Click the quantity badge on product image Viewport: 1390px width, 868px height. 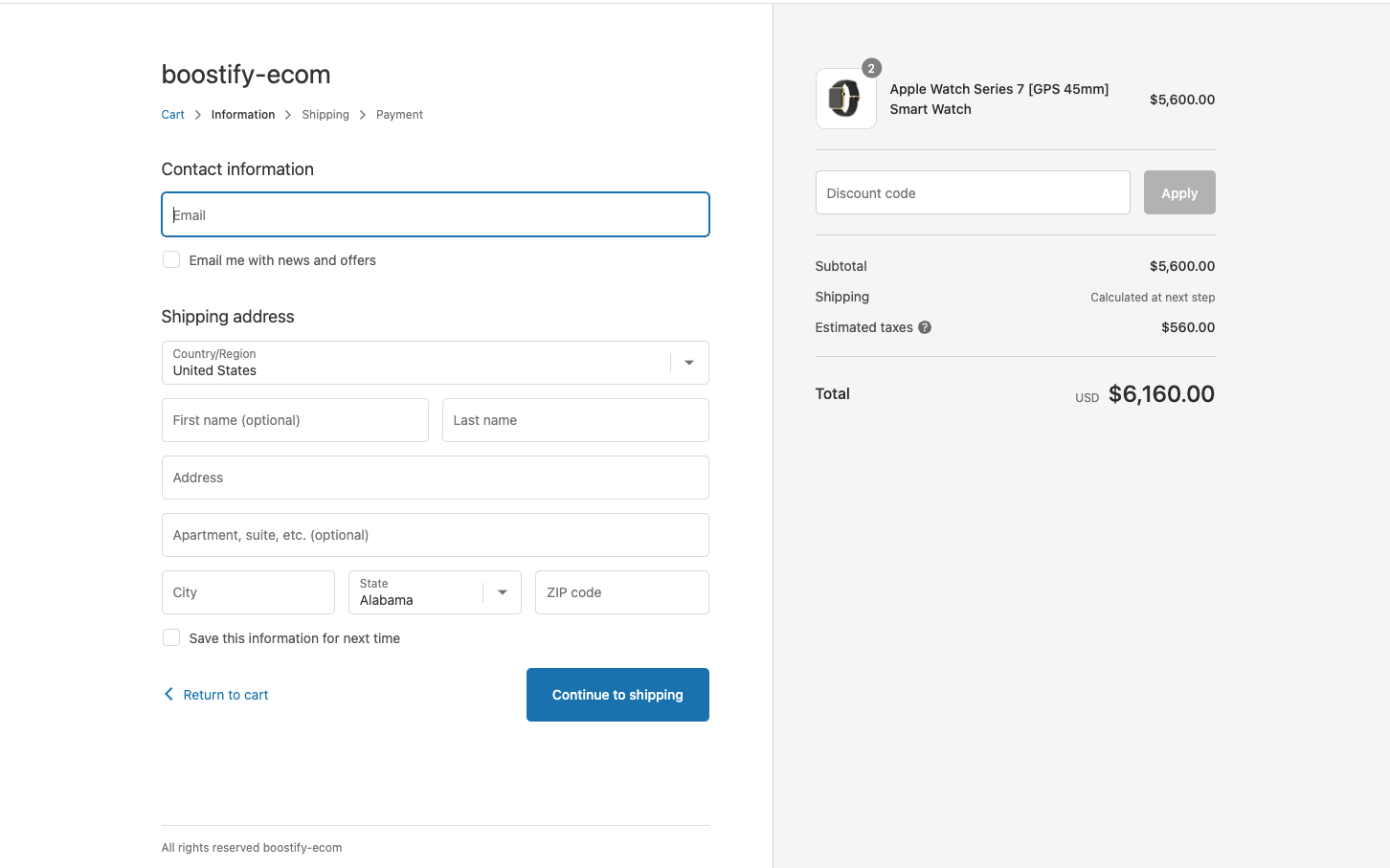coord(871,68)
